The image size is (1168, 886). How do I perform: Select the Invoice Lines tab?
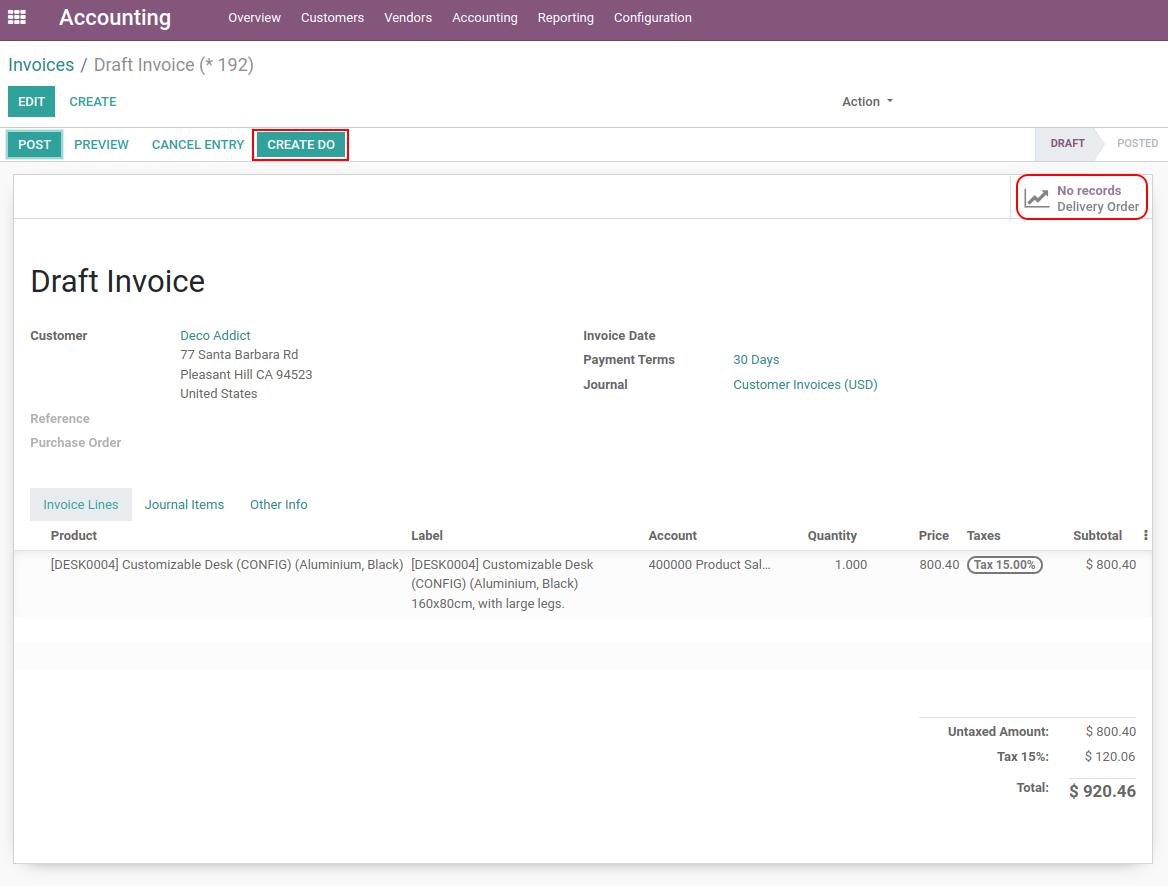coord(81,505)
